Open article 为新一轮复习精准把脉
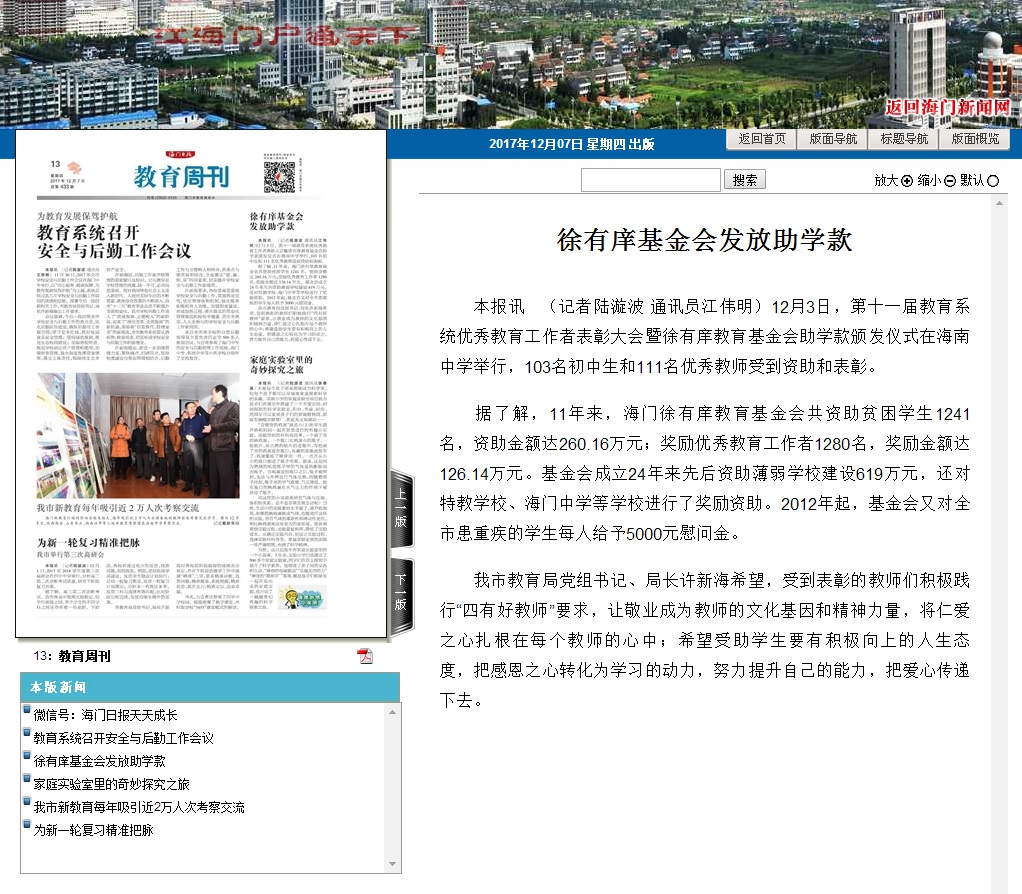Image resolution: width=1022 pixels, height=894 pixels. tap(93, 830)
